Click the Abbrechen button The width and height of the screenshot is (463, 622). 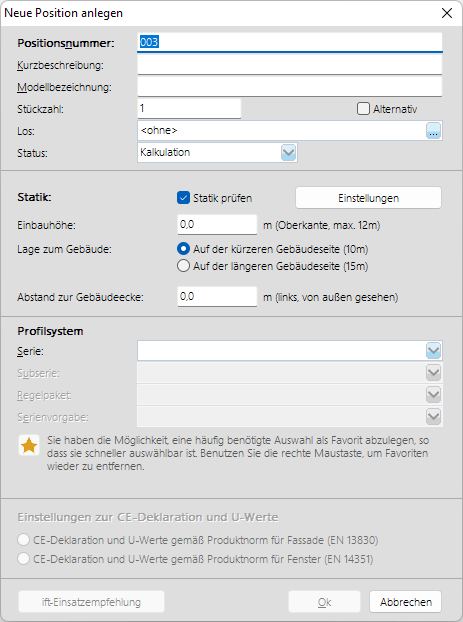click(x=405, y=602)
